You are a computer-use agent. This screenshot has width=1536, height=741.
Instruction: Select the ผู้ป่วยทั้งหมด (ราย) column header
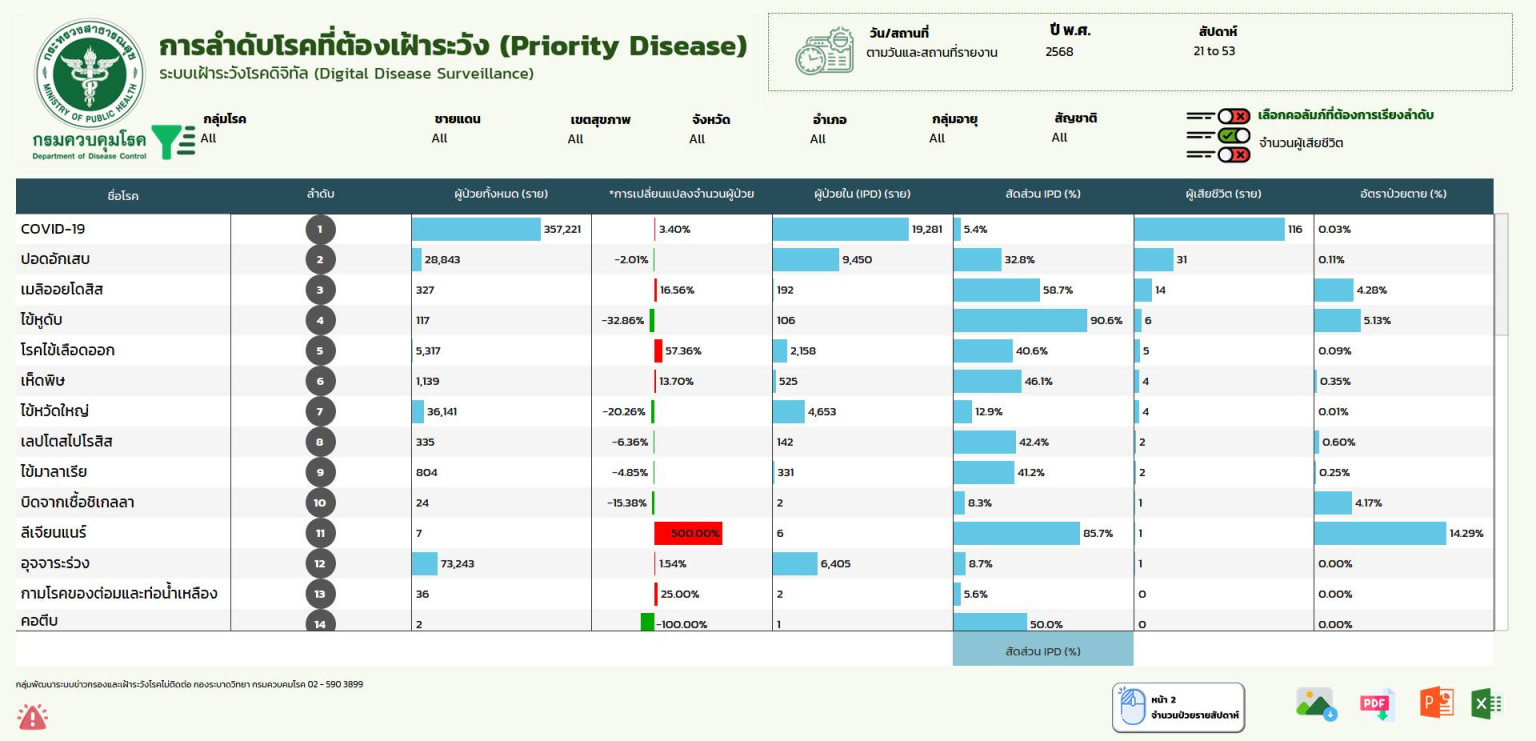pyautogui.click(x=500, y=194)
